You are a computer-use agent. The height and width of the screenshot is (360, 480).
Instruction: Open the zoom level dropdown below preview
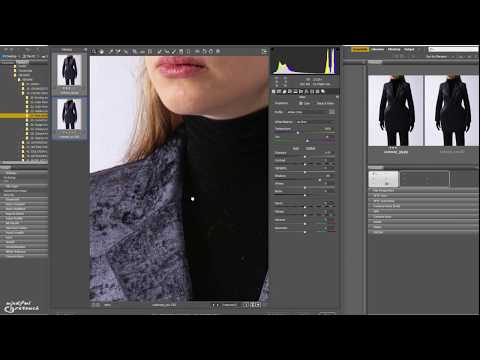pos(107,305)
